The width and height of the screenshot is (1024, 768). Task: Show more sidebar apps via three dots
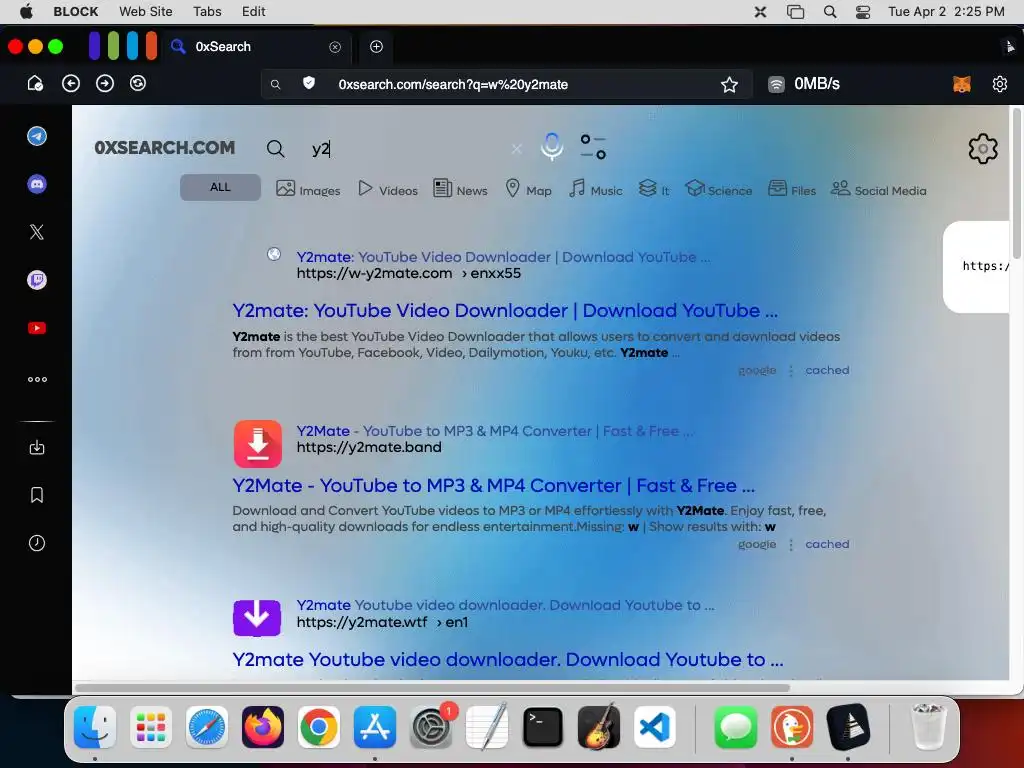tap(37, 379)
